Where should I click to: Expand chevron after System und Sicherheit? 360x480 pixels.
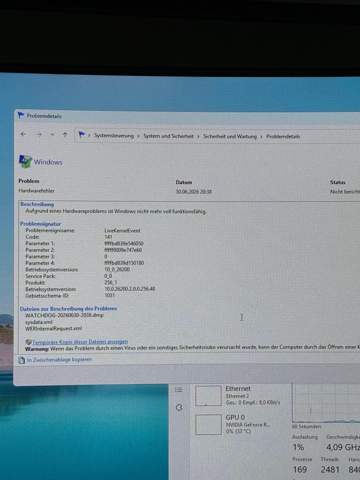tap(198, 136)
